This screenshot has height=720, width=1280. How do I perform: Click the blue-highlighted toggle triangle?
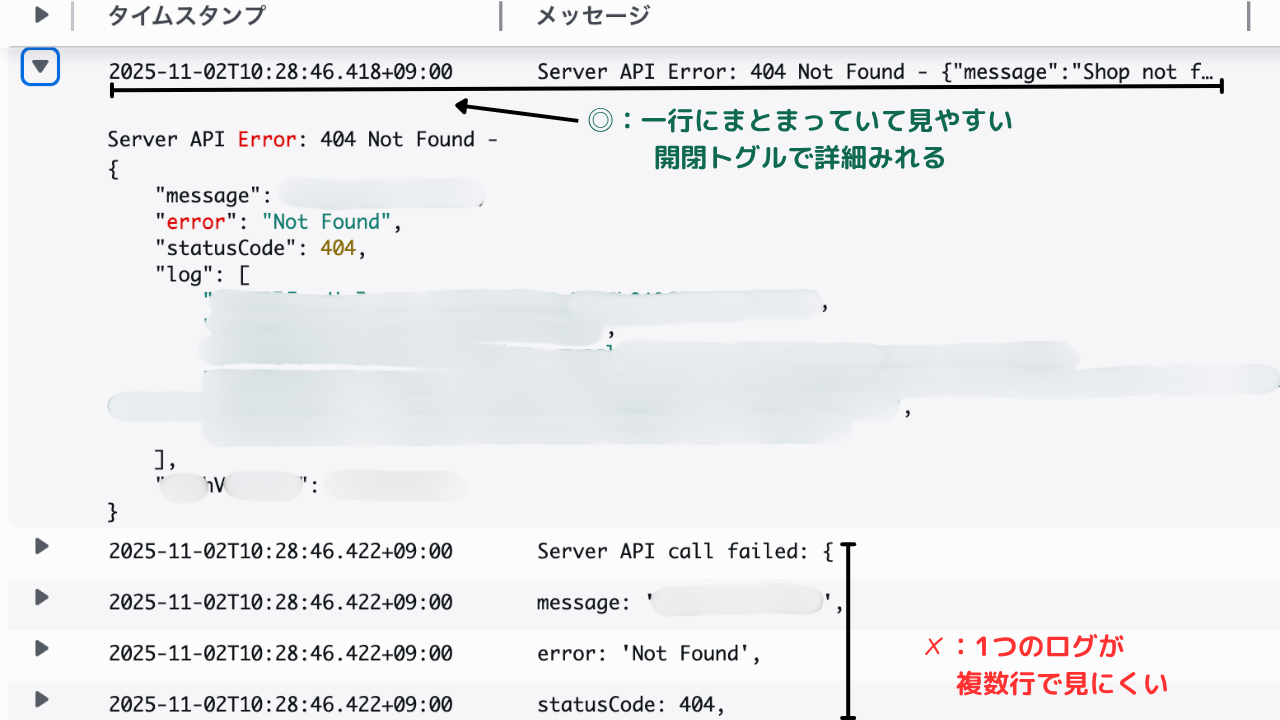pyautogui.click(x=40, y=67)
